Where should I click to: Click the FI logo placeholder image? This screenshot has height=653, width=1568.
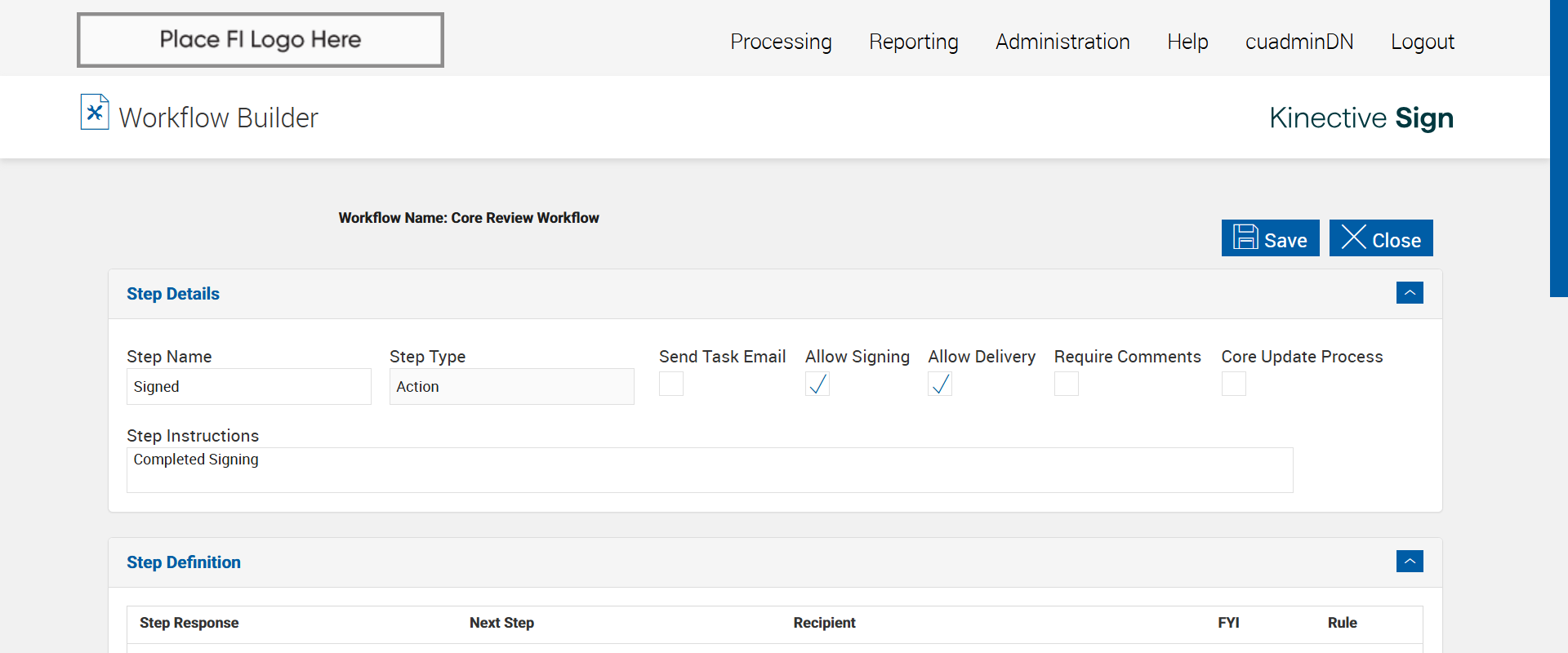[x=261, y=40]
